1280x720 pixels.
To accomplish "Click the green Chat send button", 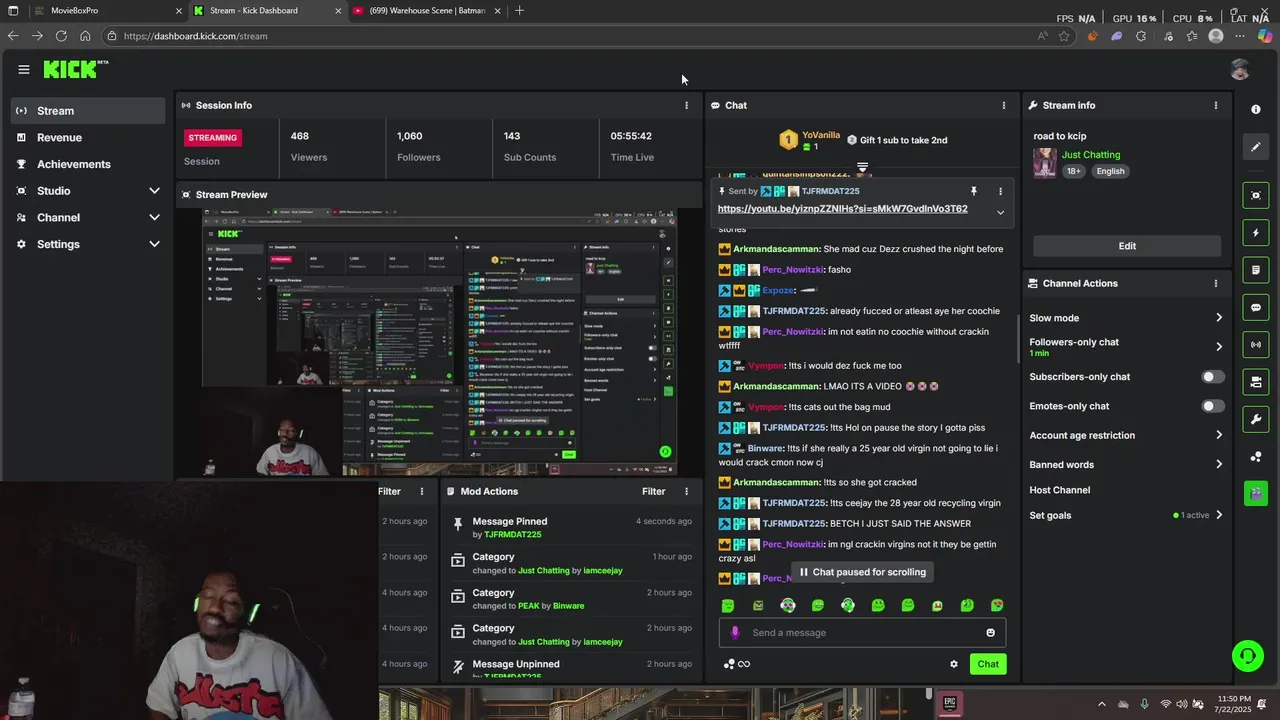I will tap(988, 664).
